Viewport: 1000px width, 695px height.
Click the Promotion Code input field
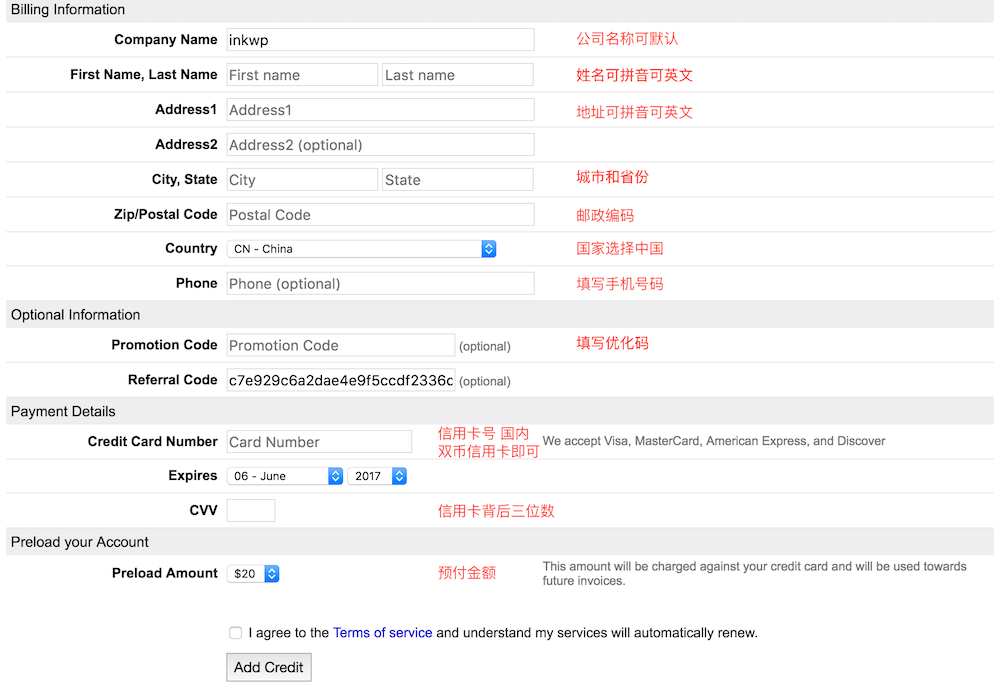340,345
